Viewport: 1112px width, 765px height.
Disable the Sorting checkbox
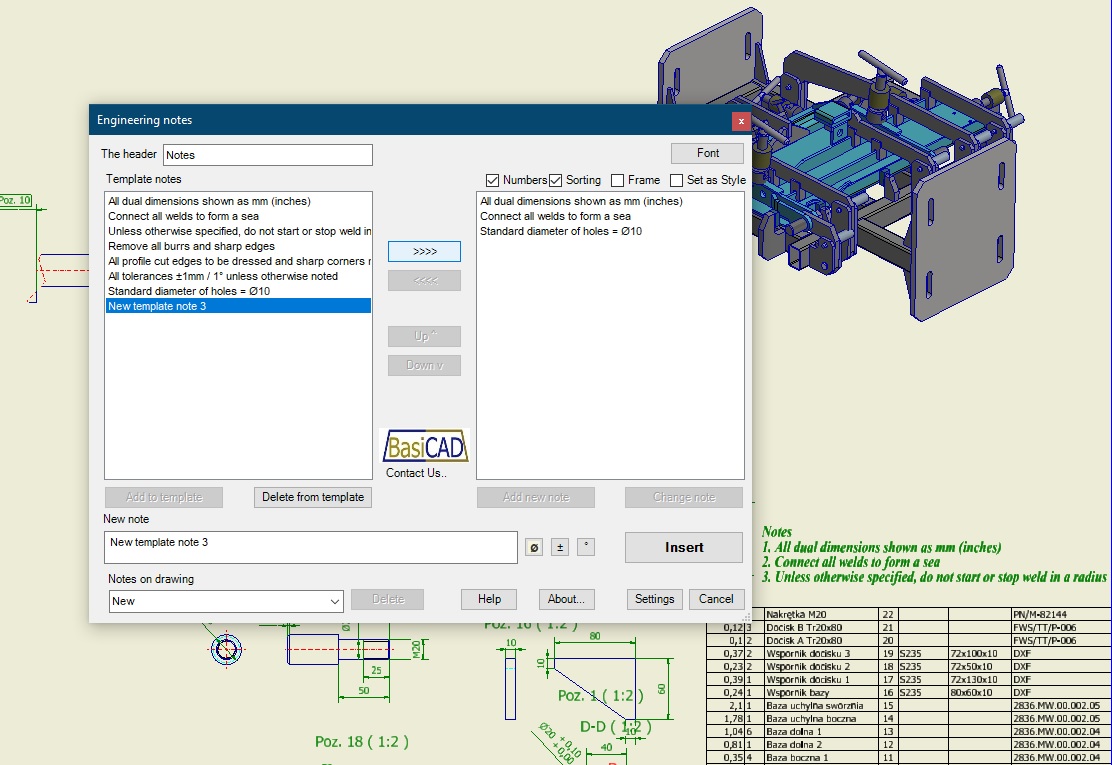click(x=556, y=180)
